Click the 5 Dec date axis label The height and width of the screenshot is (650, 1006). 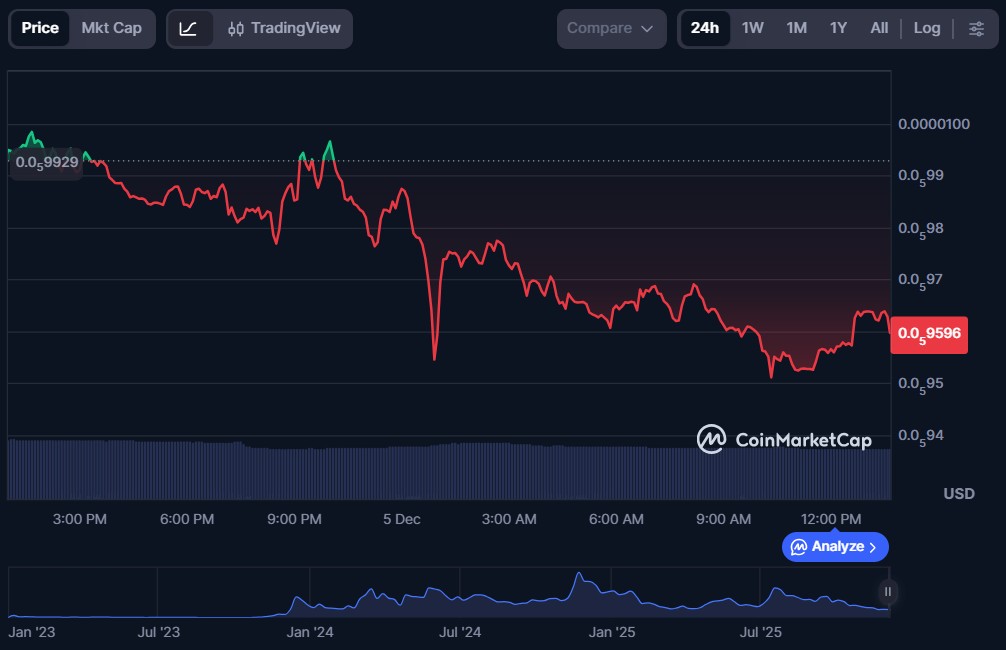(x=401, y=519)
